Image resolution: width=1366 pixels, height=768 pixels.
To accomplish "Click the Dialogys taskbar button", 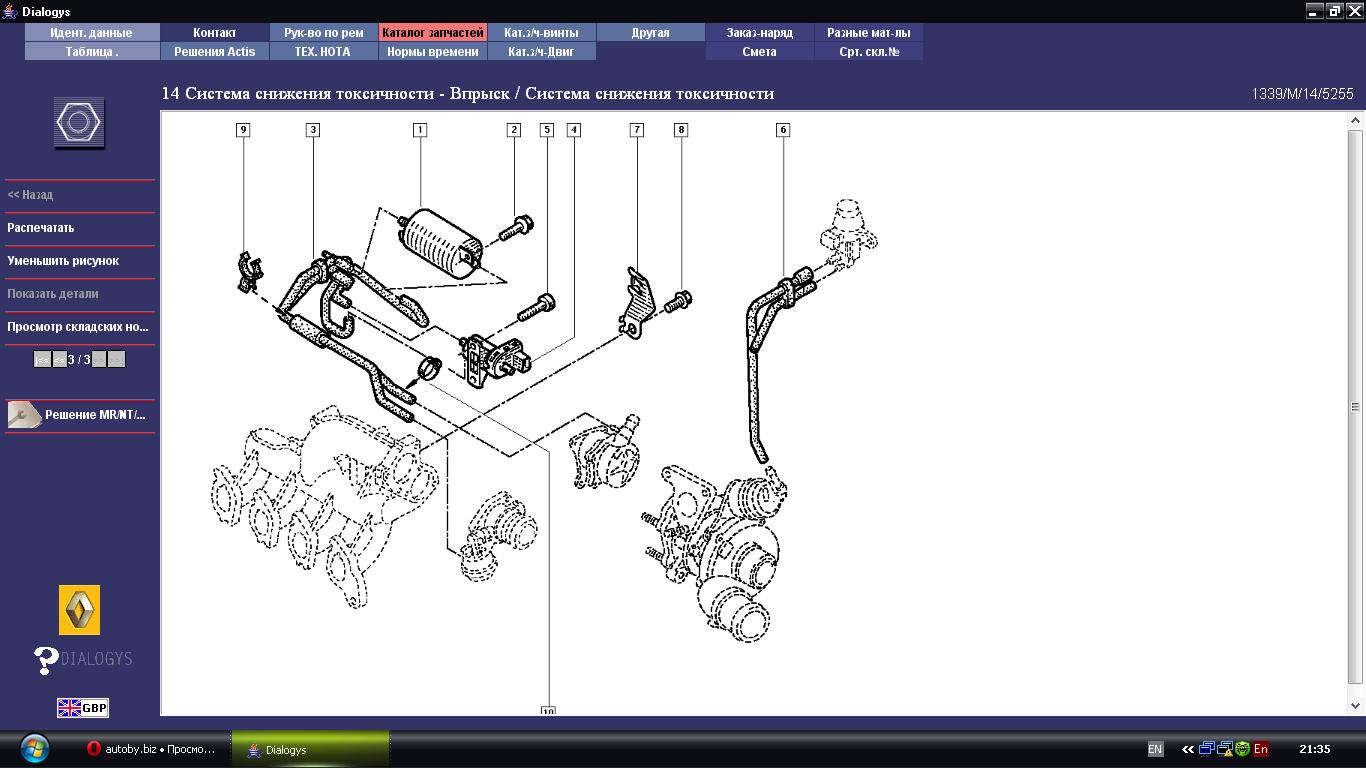I will tap(310, 750).
